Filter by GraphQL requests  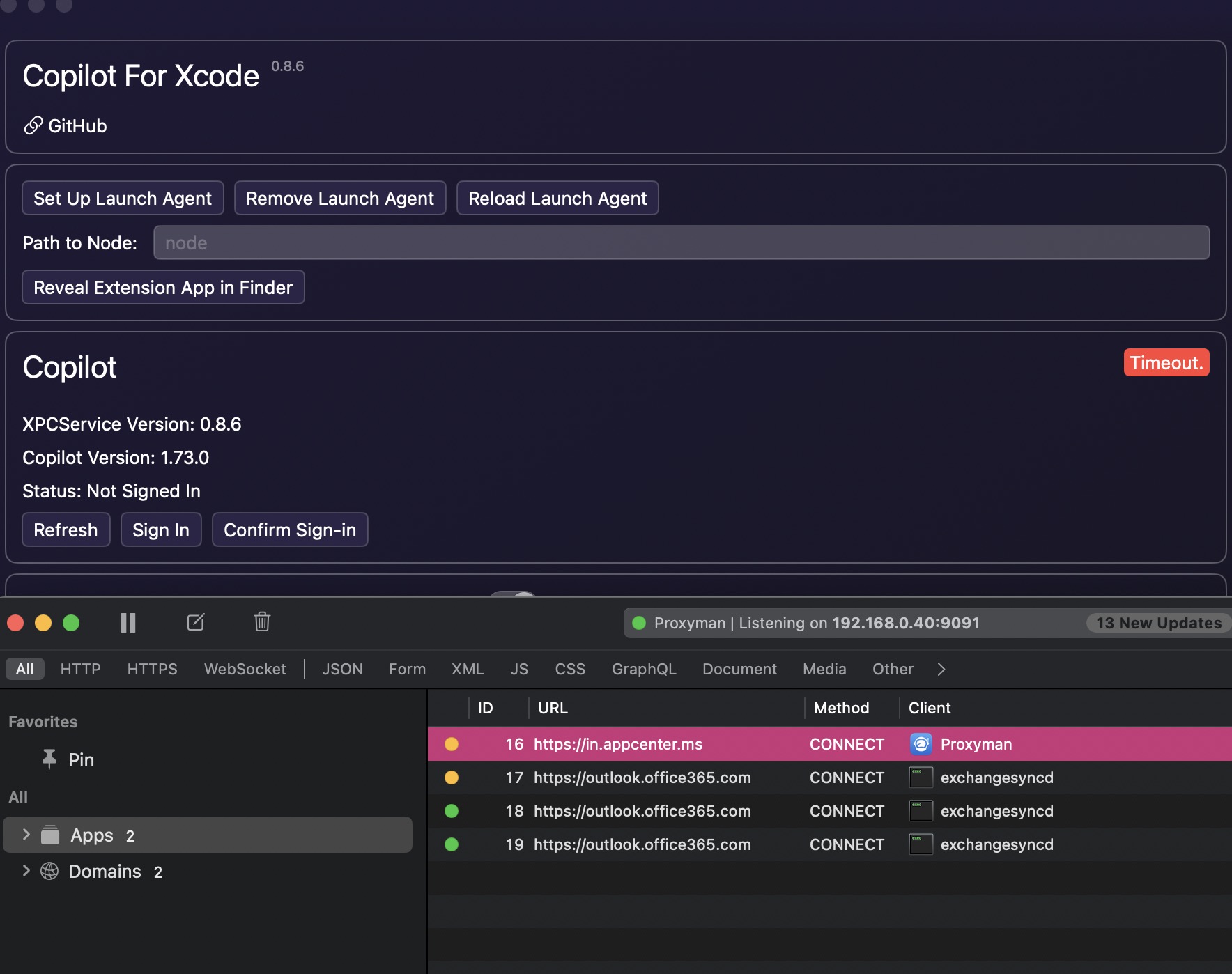(x=644, y=669)
